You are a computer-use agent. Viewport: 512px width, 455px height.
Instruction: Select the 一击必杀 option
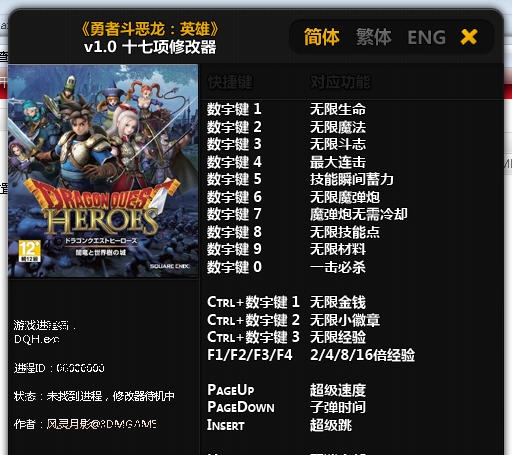point(338,267)
